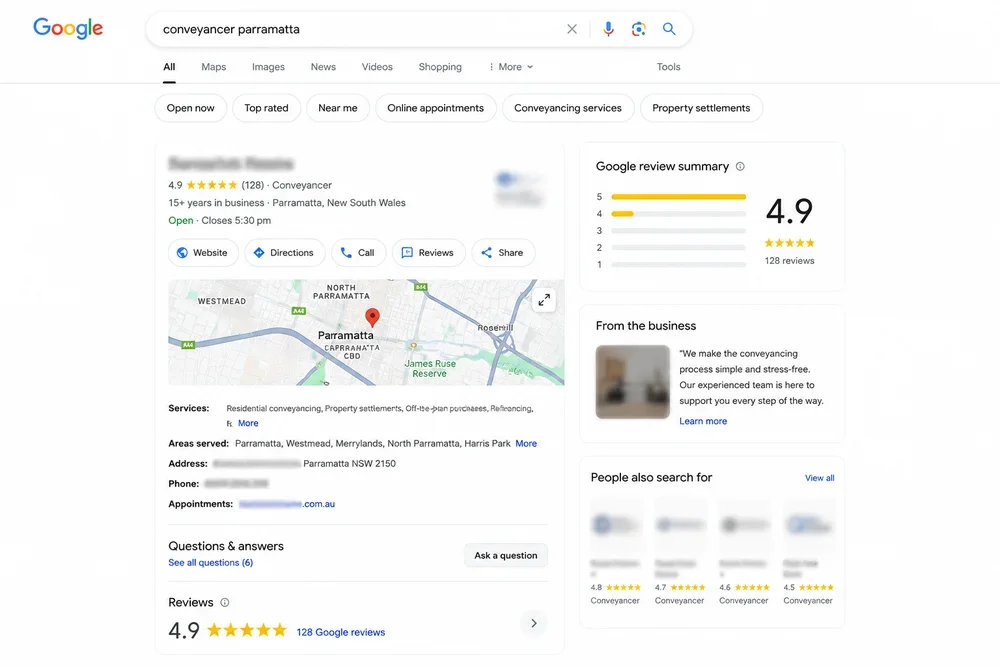Click Ask a question button
This screenshot has width=1000, height=667.
pyautogui.click(x=506, y=555)
